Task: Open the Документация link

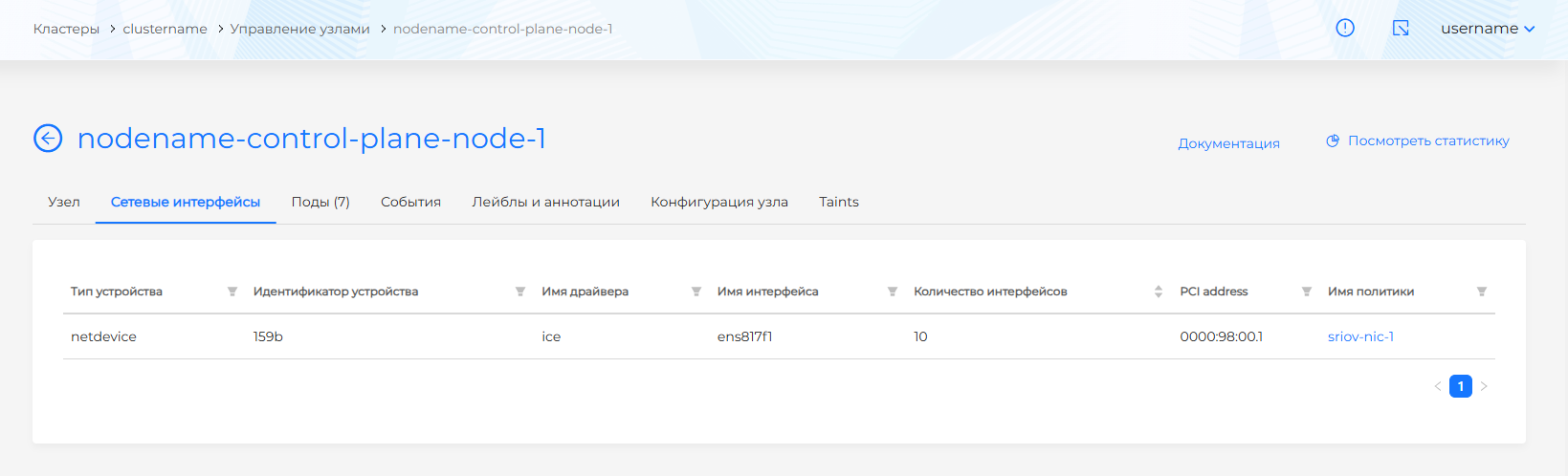Action: pyautogui.click(x=1228, y=143)
